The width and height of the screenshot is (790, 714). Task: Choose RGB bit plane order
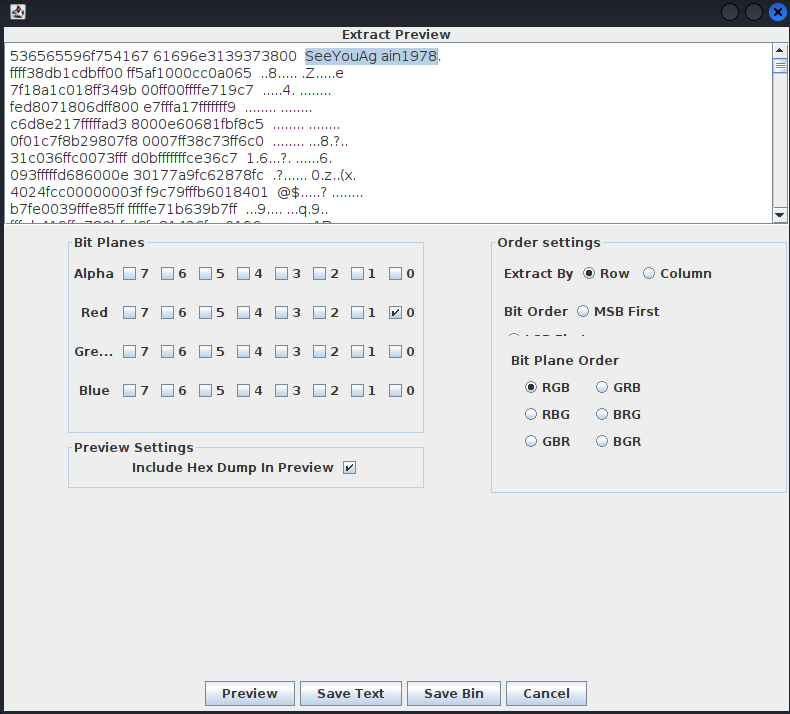tap(531, 387)
